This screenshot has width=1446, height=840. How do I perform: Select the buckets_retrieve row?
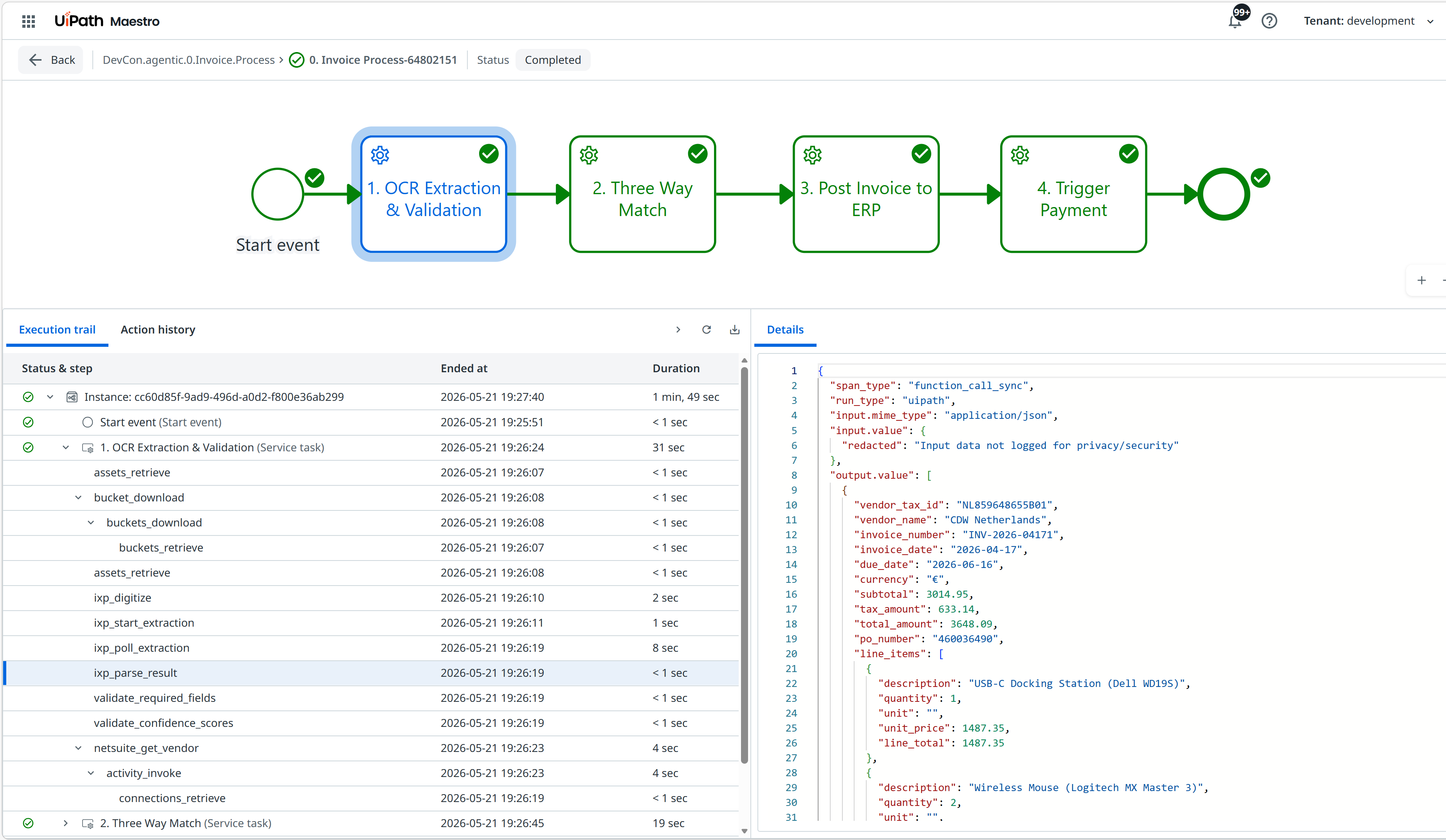371,547
